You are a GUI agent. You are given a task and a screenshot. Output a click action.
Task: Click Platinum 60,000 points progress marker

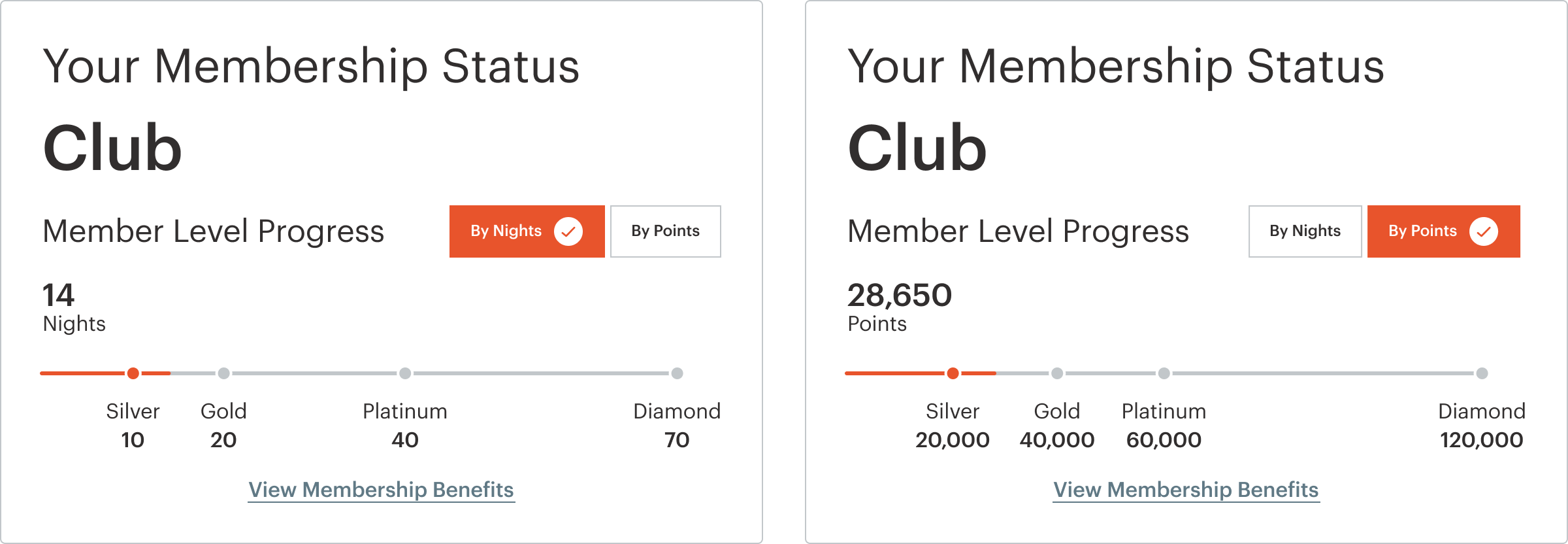click(x=1164, y=373)
